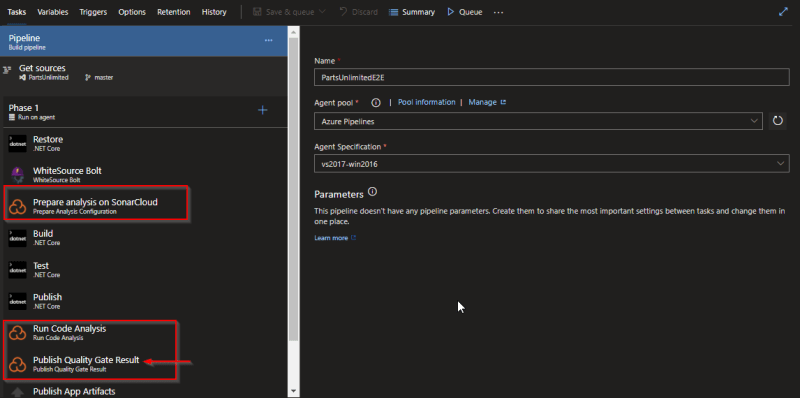Viewport: 800px width, 398px height.
Task: Refresh the agent pool list
Action: pyautogui.click(x=778, y=121)
